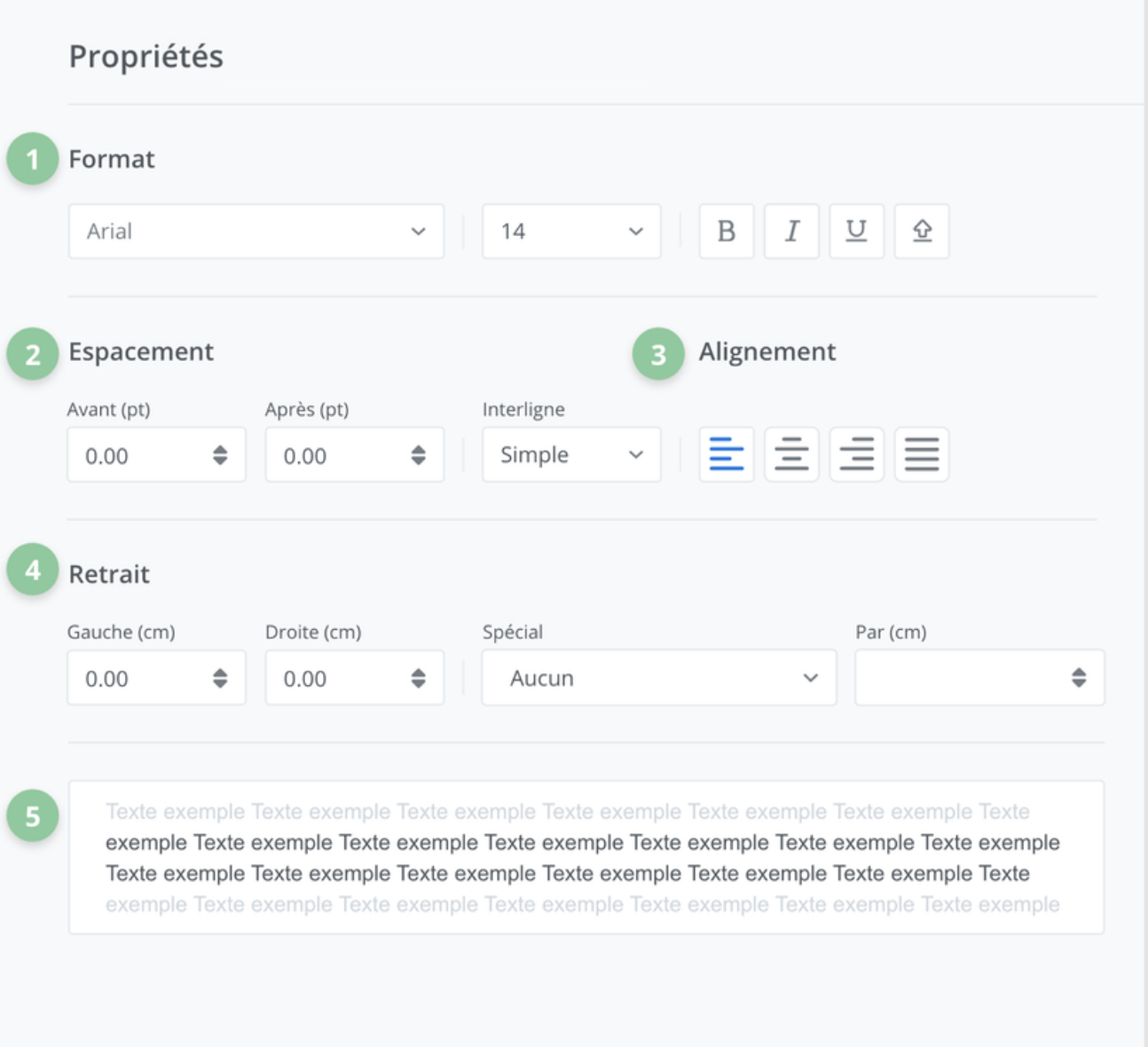Click the Gauche (cm) indent stepper arrows
The image size is (1148, 1047).
pyautogui.click(x=220, y=678)
